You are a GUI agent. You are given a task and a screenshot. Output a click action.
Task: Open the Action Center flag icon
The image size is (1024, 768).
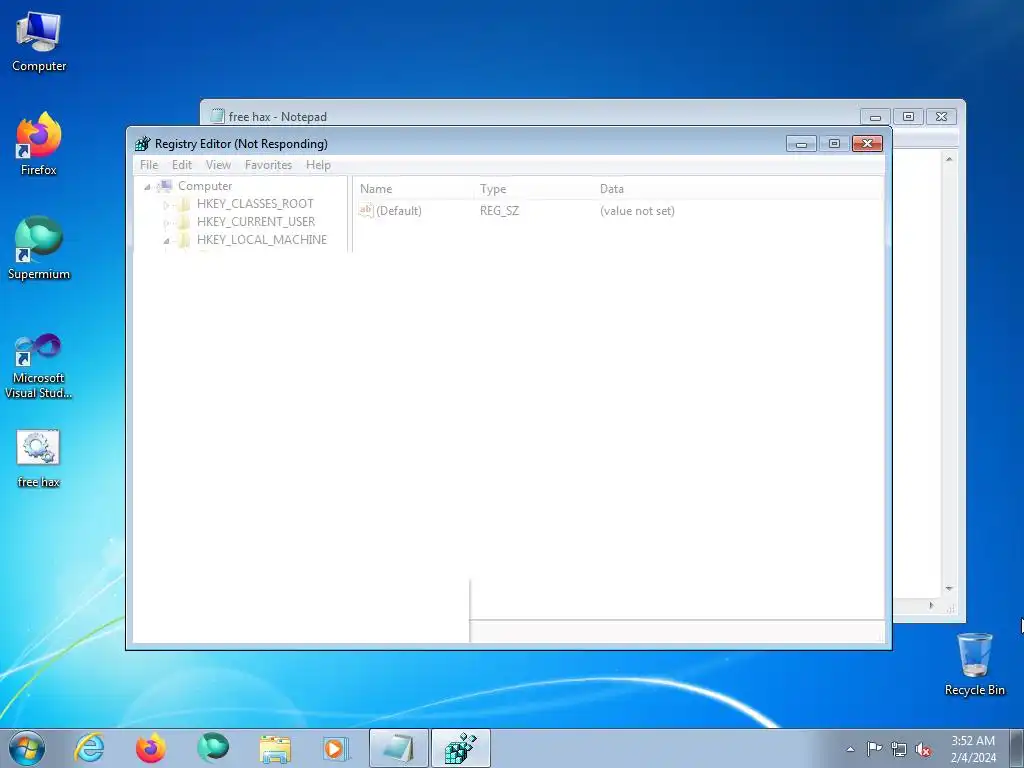tap(874, 749)
